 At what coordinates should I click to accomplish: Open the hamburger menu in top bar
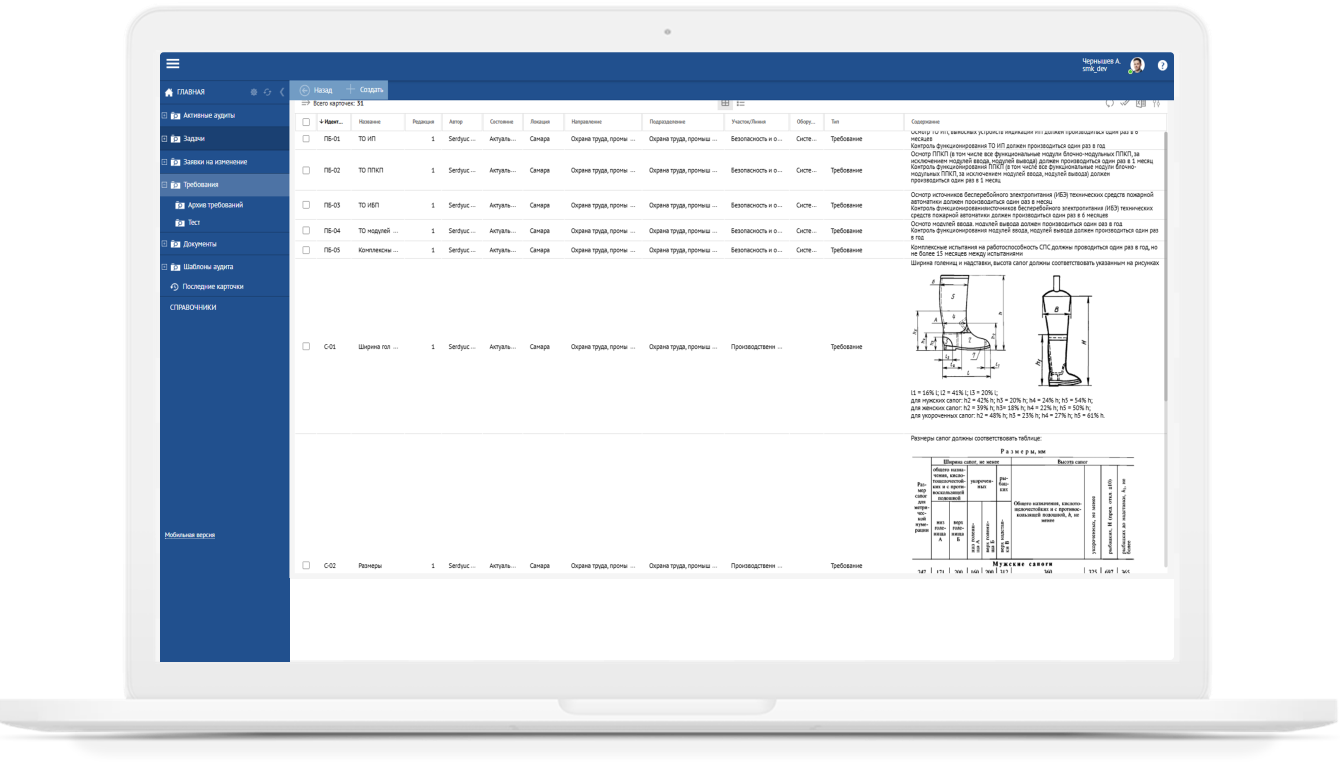[x=173, y=64]
